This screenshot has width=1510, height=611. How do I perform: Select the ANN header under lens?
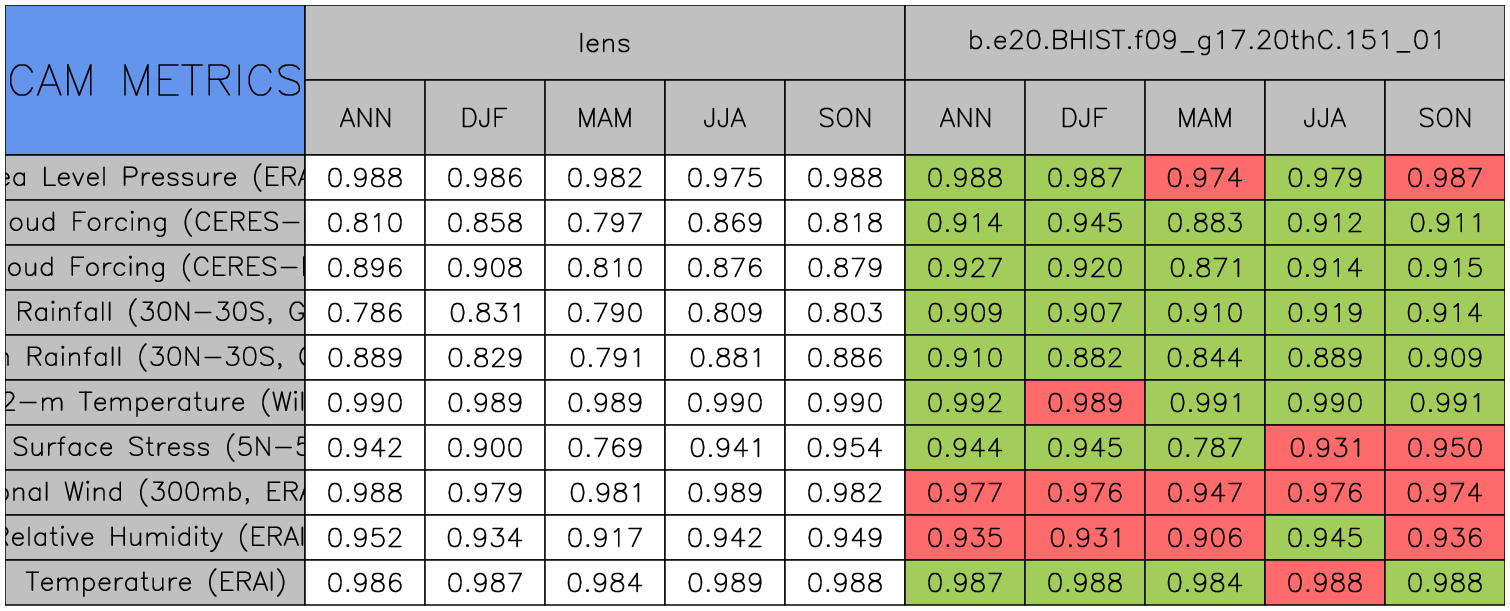[x=365, y=118]
